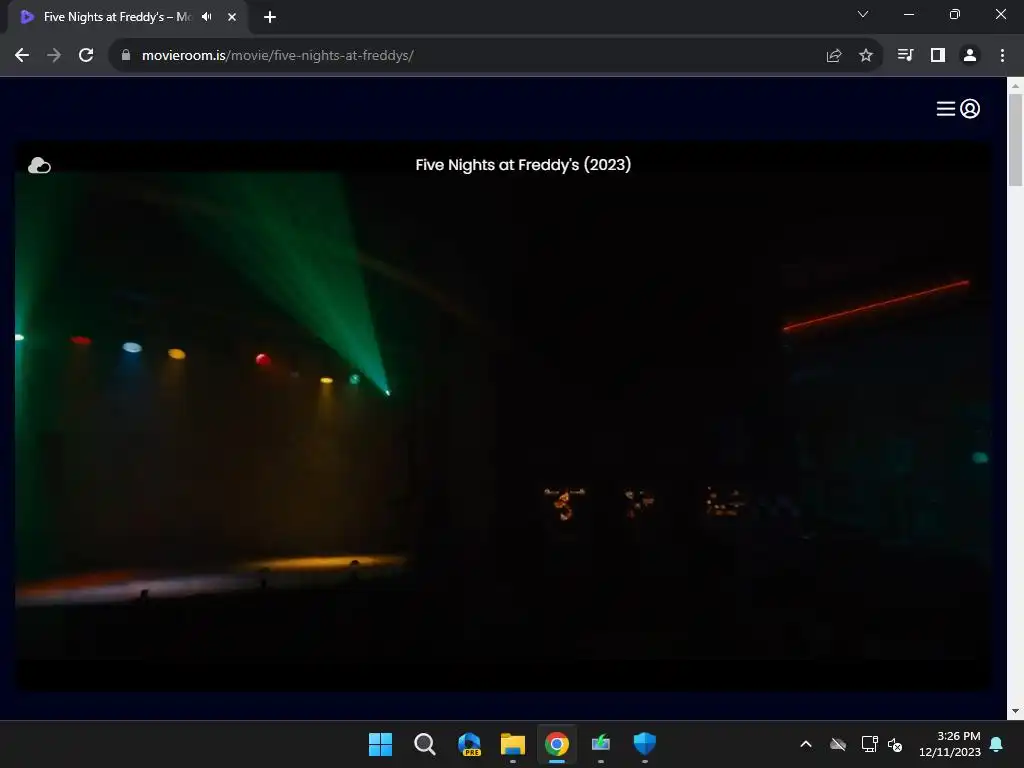Go back to the previous page
Screen dimensions: 1024x768
(22, 56)
